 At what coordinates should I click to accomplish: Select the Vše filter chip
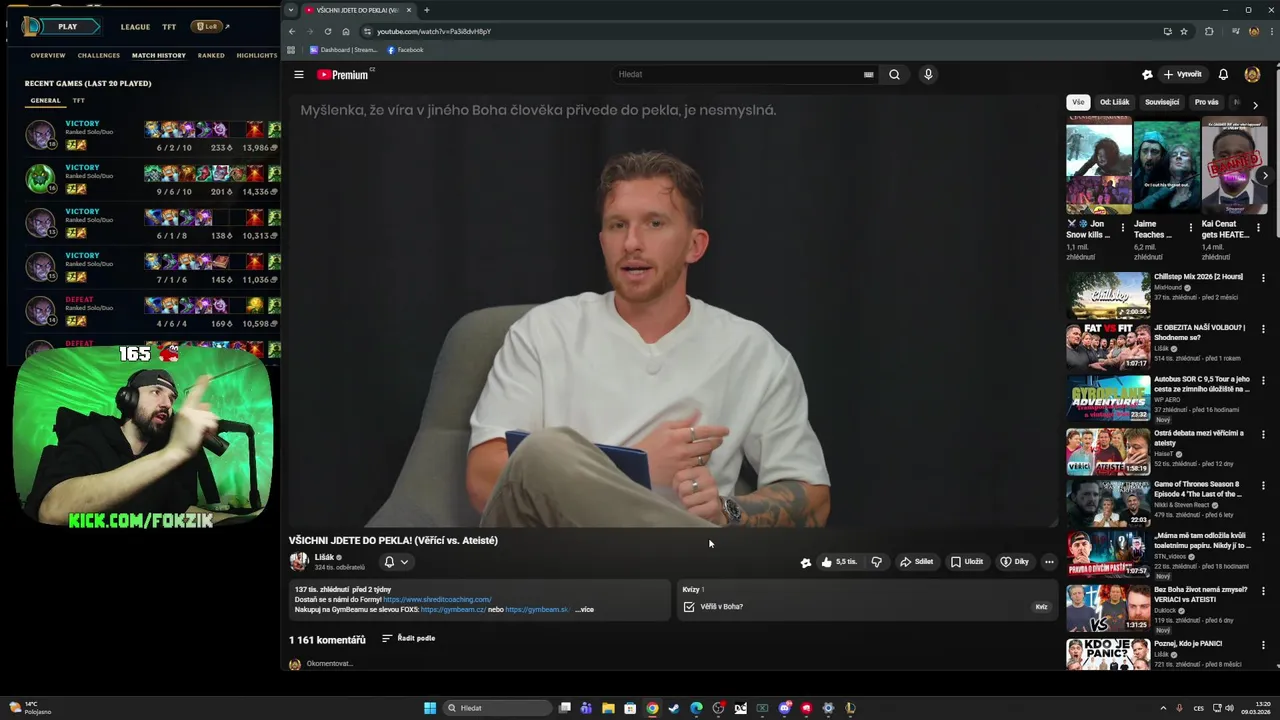tap(1078, 102)
